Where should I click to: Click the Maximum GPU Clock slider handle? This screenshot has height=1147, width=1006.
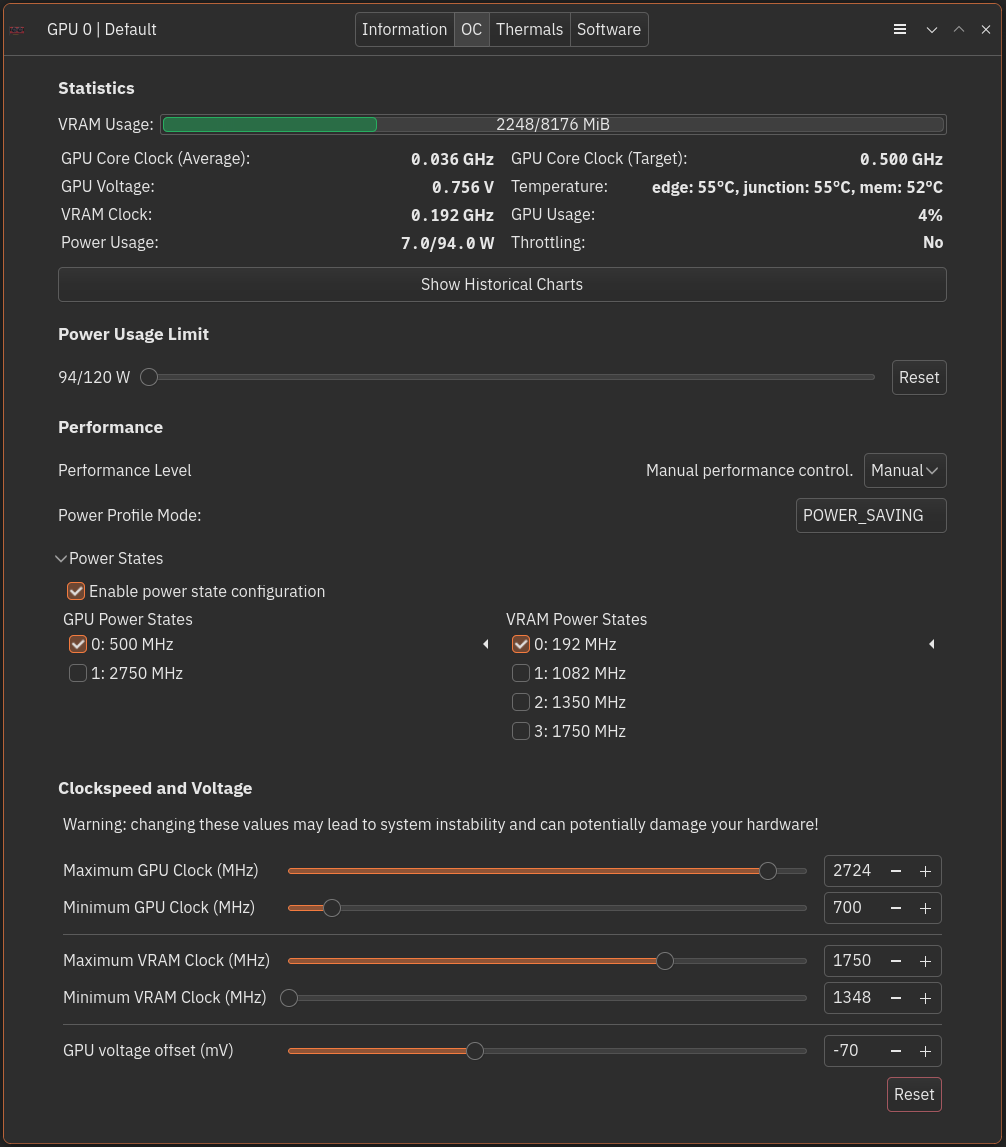(x=768, y=872)
